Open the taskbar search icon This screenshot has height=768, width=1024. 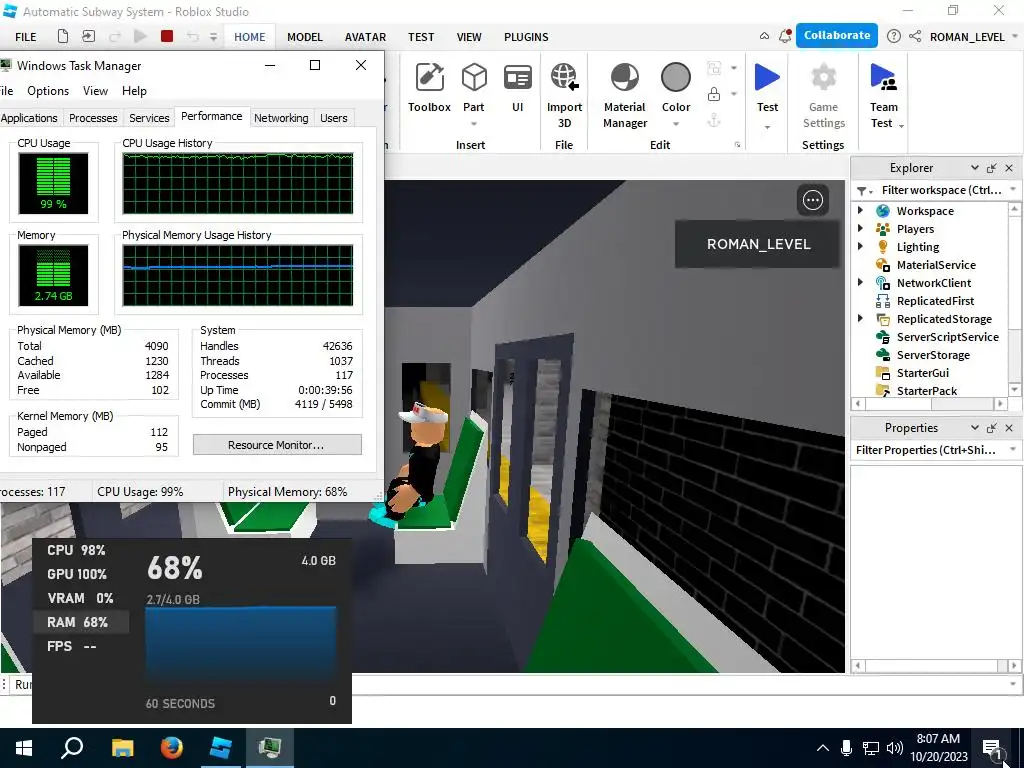[x=72, y=748]
